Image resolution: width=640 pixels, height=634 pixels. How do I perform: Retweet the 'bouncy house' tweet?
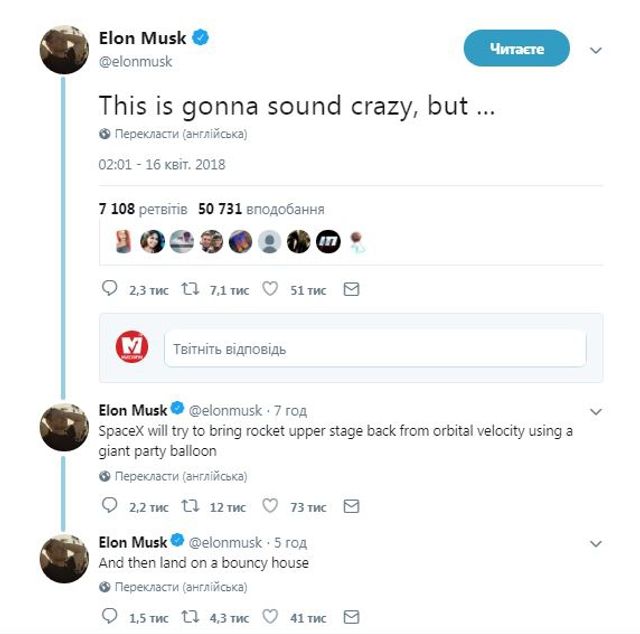point(189,617)
